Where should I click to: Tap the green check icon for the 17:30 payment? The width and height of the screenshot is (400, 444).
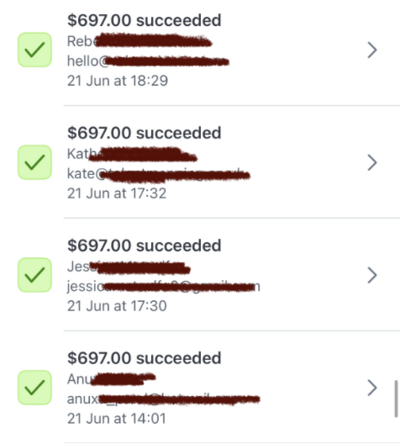35,275
